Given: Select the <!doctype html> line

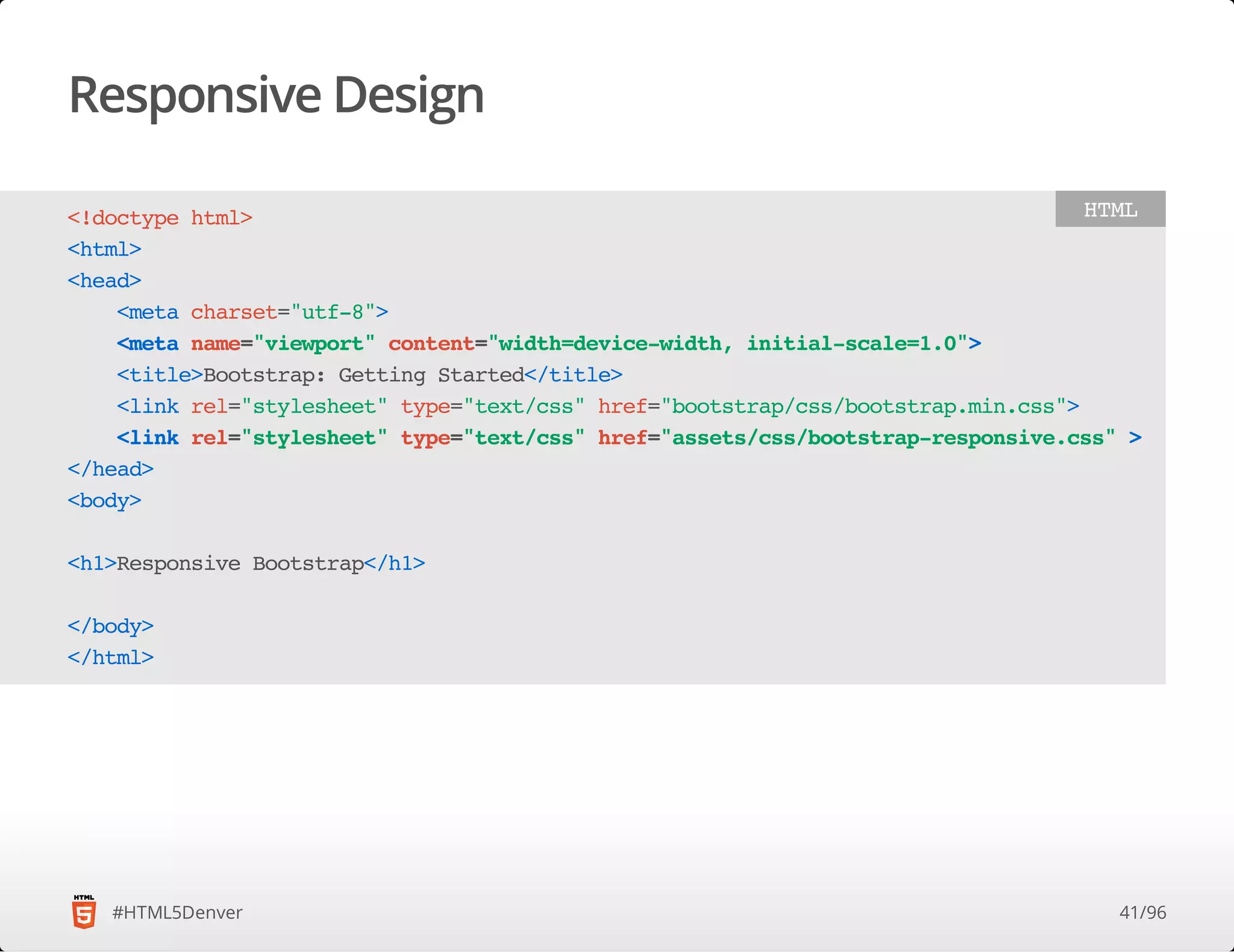Looking at the screenshot, I should (160, 218).
